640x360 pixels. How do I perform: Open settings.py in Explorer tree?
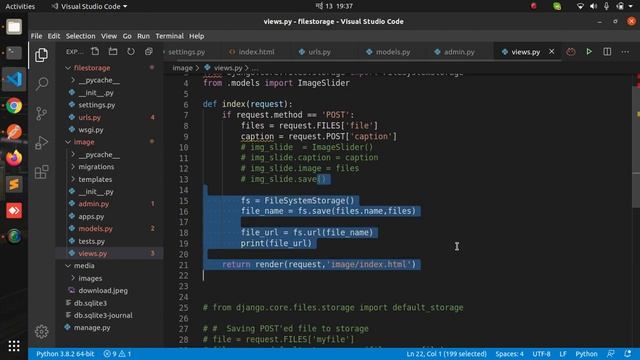pyautogui.click(x=97, y=105)
